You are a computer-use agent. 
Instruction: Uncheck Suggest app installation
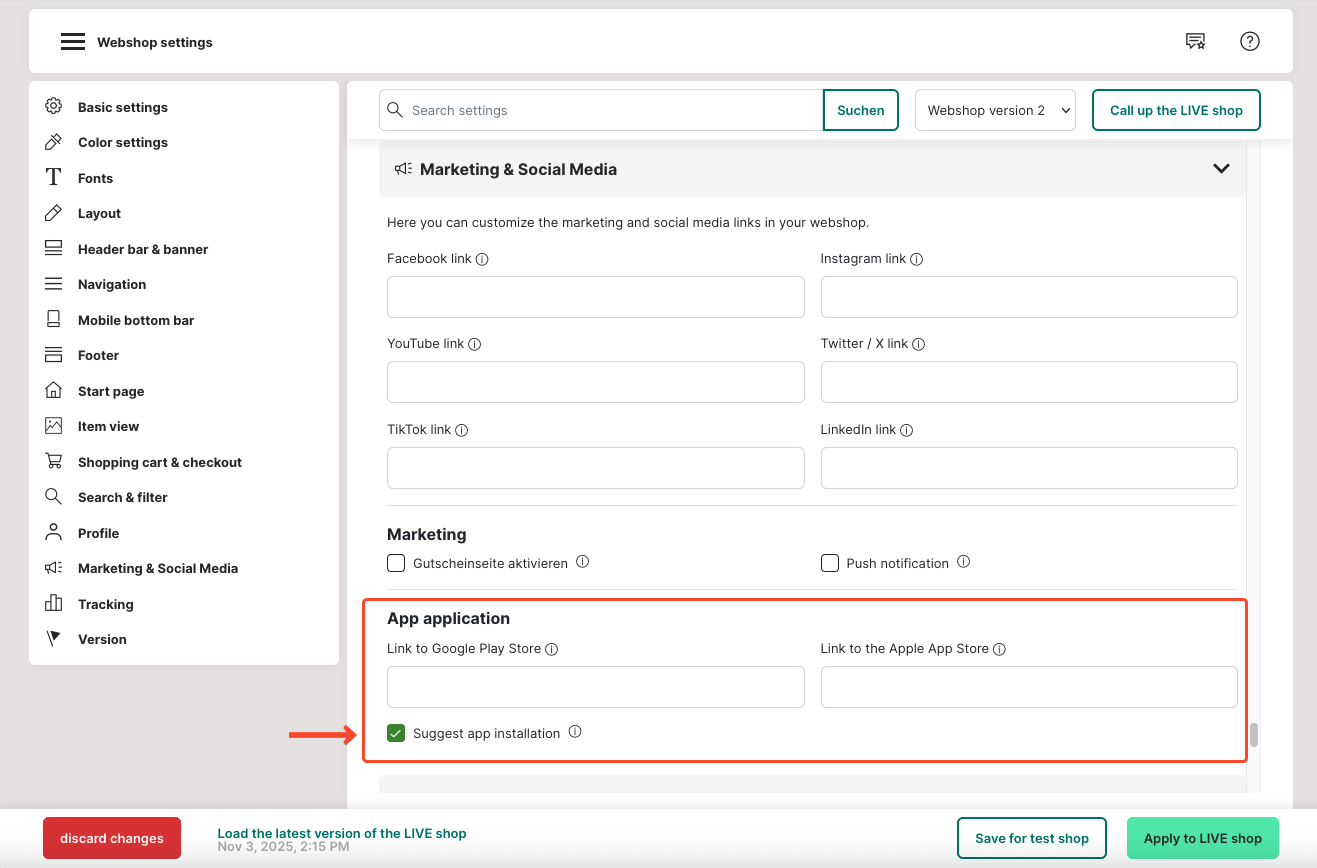pos(396,733)
